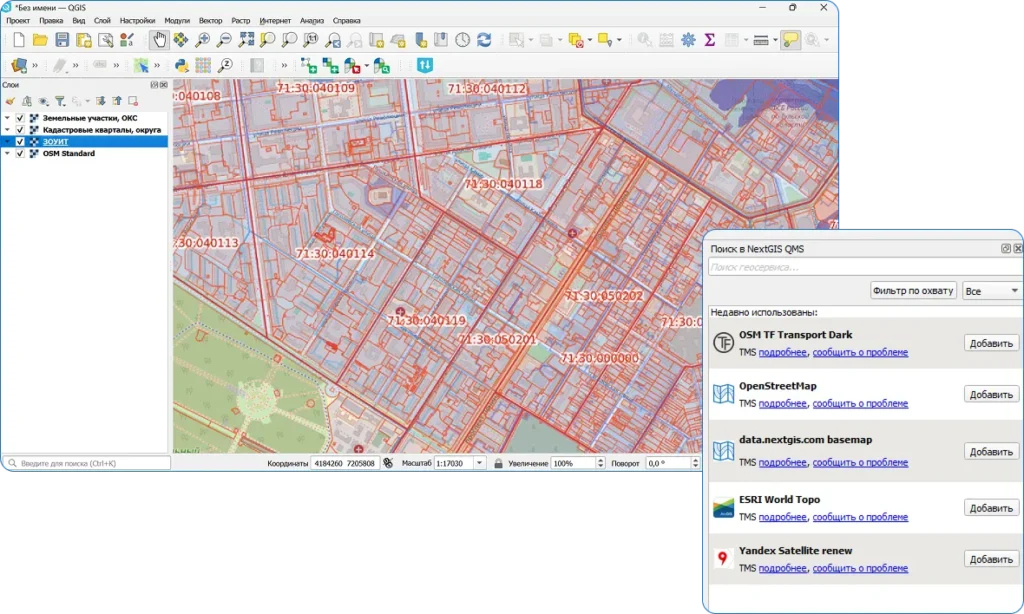Toggle visibility of Кадастровые кварталы, округа layer
This screenshot has height=614, width=1024.
(20, 129)
